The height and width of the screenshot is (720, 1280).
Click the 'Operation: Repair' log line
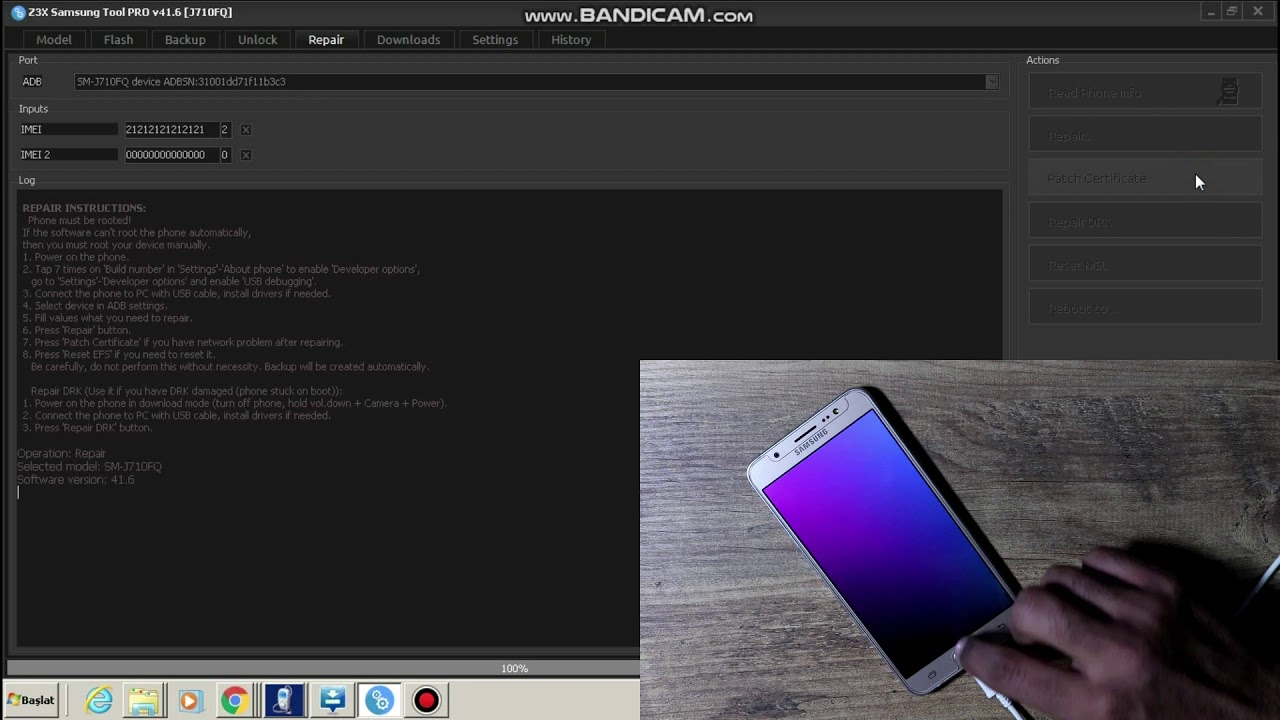tap(61, 454)
